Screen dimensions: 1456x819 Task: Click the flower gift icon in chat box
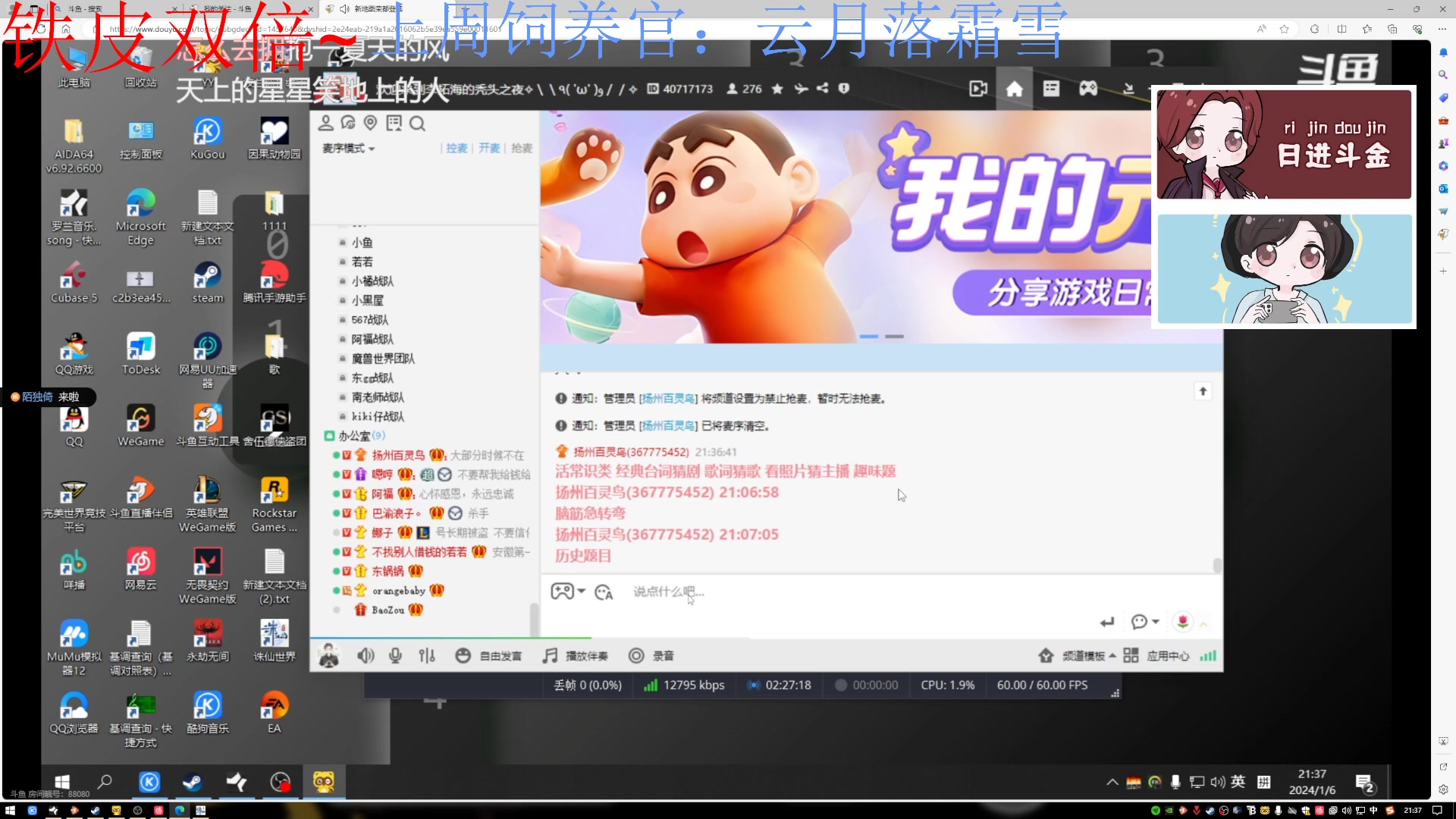tap(1182, 622)
